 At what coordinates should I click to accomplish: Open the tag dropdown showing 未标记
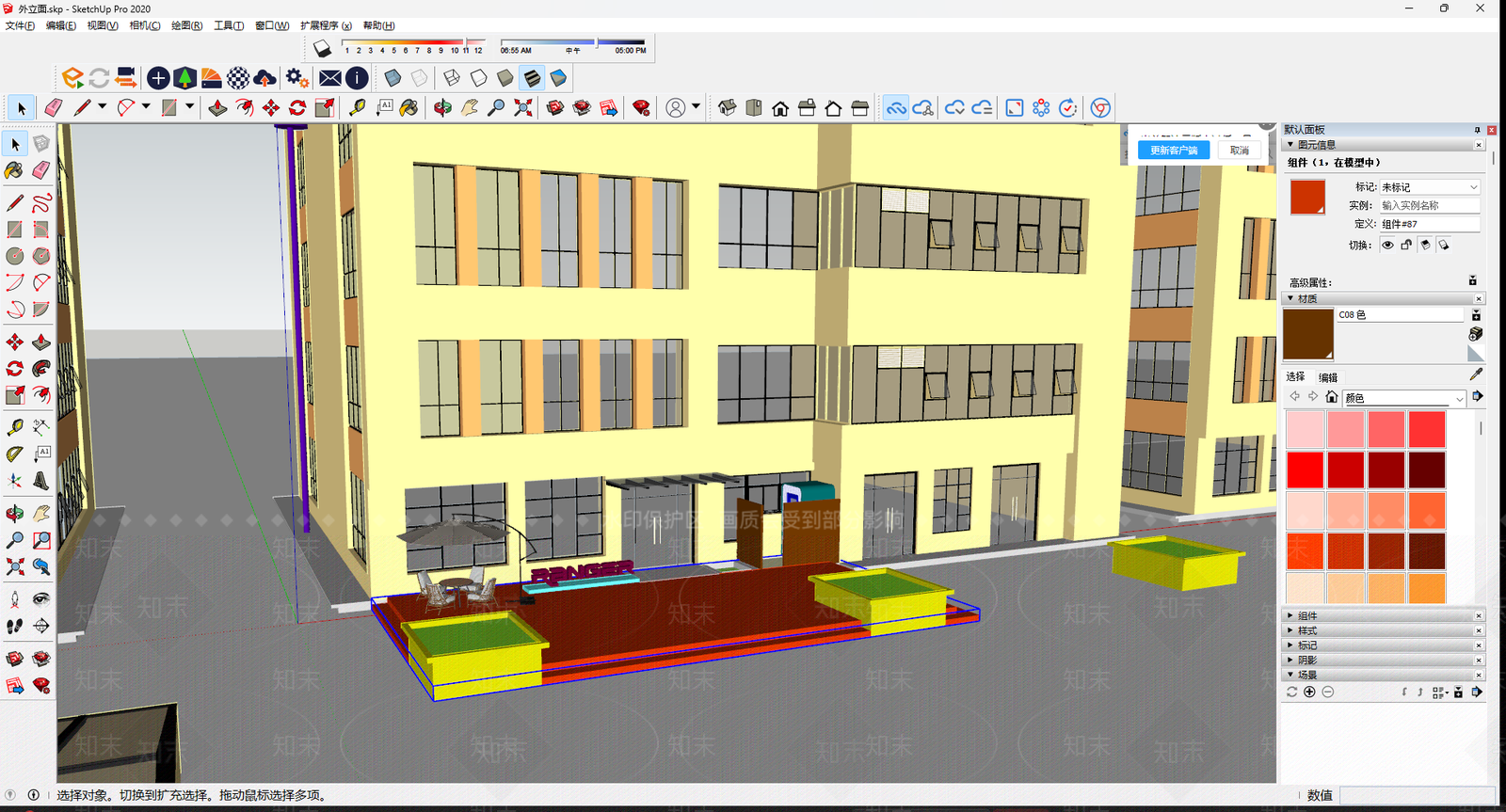1430,187
